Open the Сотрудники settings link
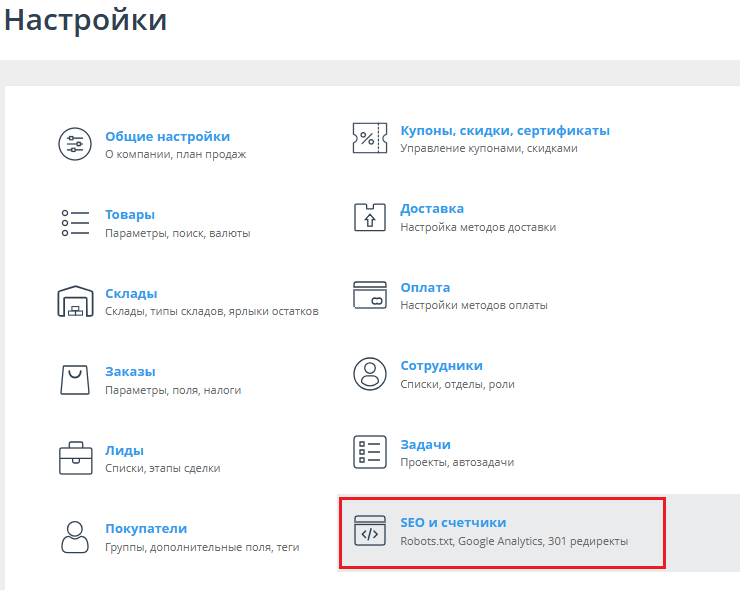This screenshot has height=590, width=740. (441, 365)
